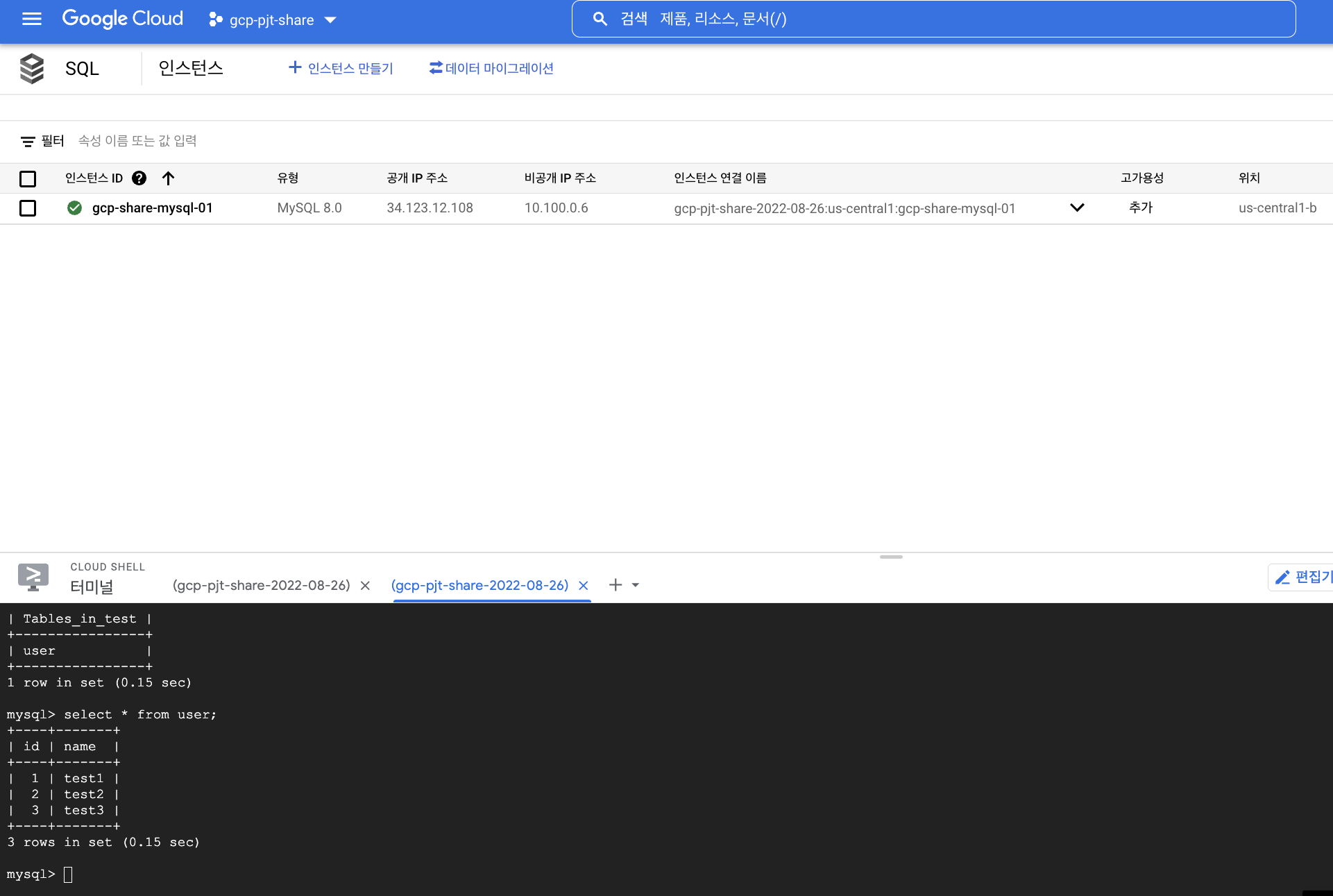The width and height of the screenshot is (1333, 896).
Task: Open the new tab dropdown arrow
Action: pyautogui.click(x=636, y=585)
